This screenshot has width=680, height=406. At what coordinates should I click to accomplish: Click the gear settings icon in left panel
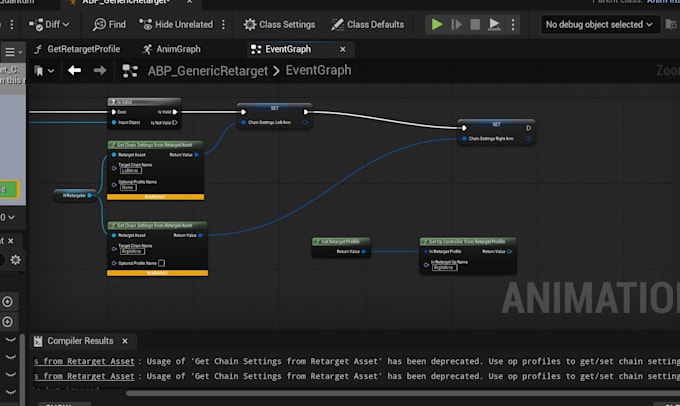[x=16, y=260]
